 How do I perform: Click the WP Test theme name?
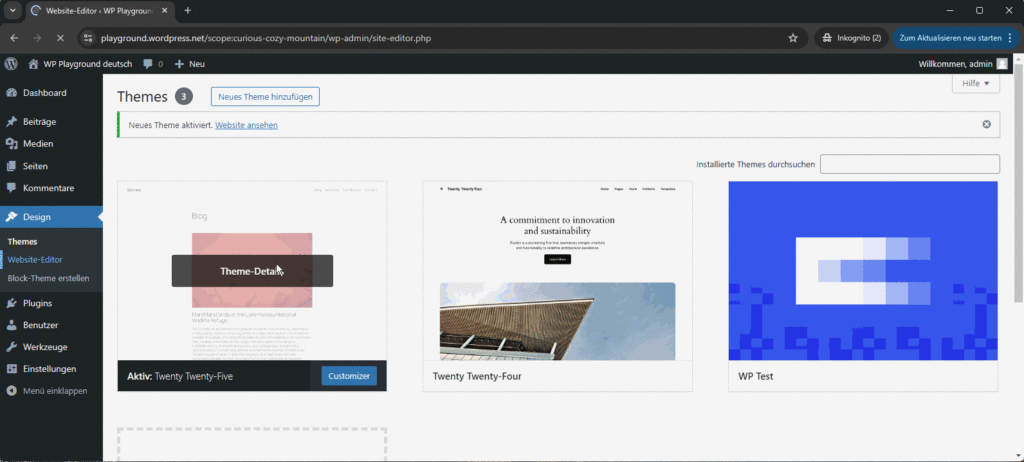(x=756, y=376)
